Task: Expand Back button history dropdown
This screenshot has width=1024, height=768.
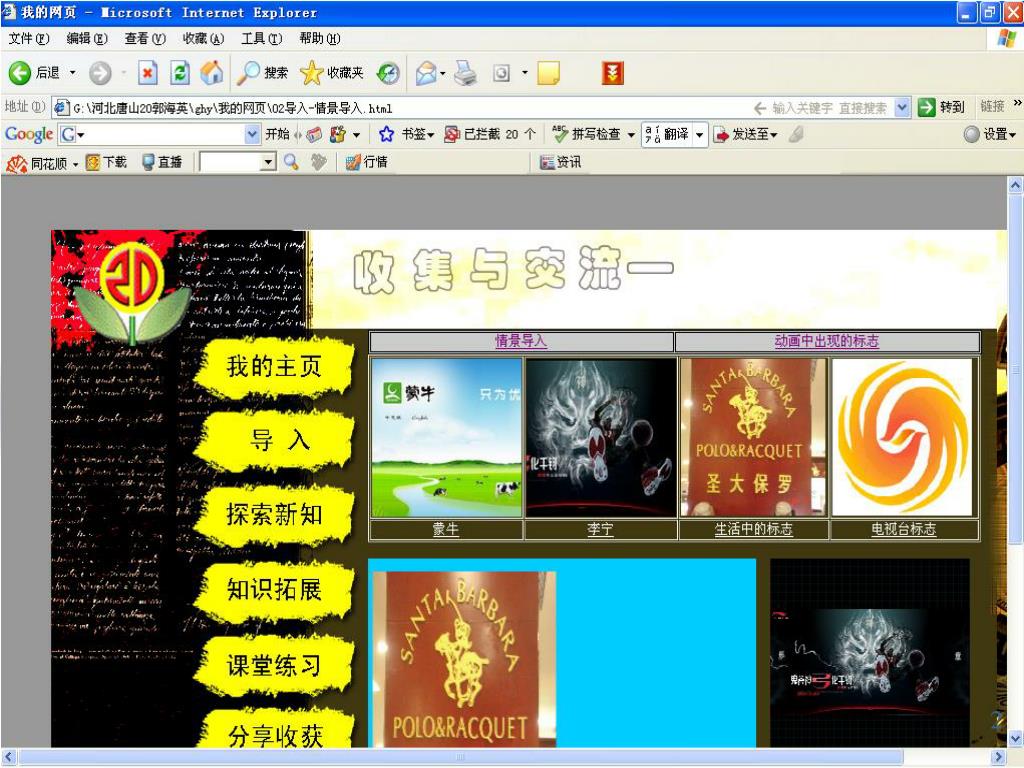Action: click(x=72, y=73)
